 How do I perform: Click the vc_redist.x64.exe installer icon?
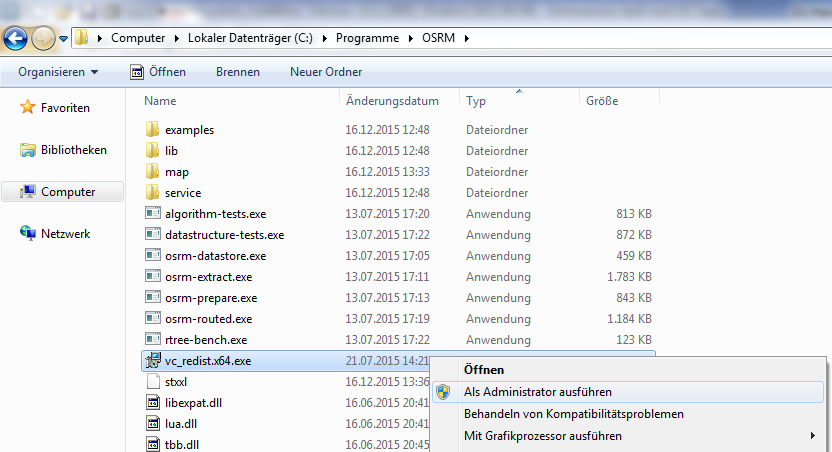[x=153, y=361]
